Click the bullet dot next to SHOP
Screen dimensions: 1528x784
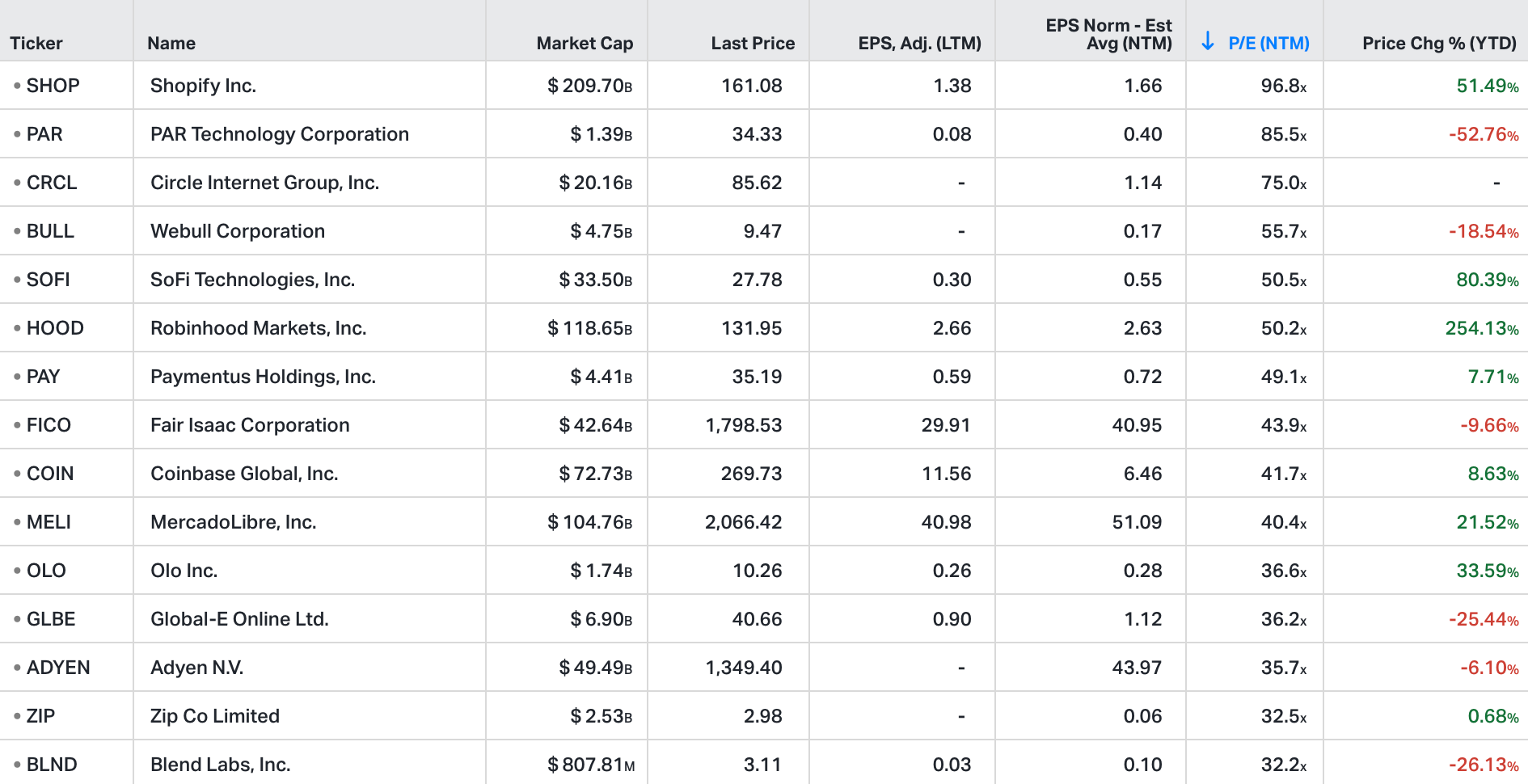click(17, 85)
